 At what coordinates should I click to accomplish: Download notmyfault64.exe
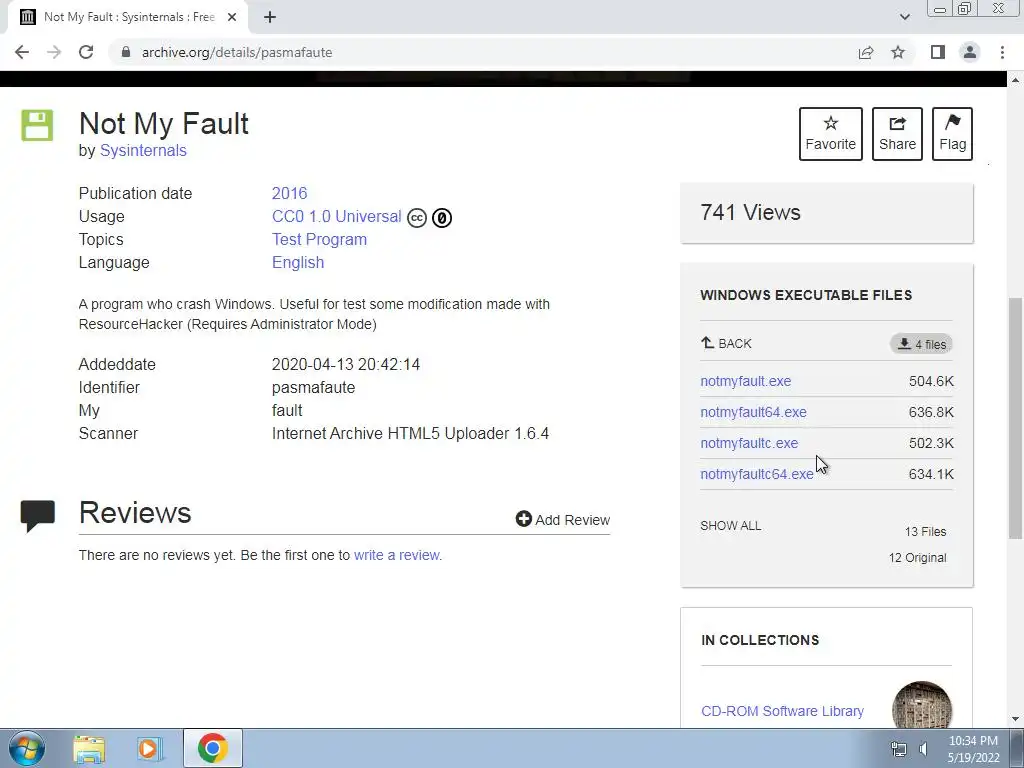[754, 412]
